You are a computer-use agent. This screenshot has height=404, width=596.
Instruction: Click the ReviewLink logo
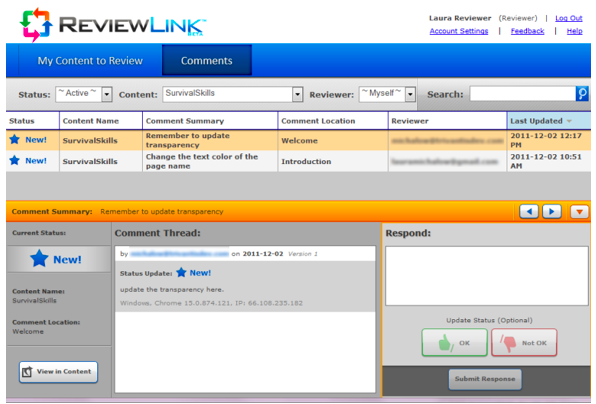pos(113,24)
